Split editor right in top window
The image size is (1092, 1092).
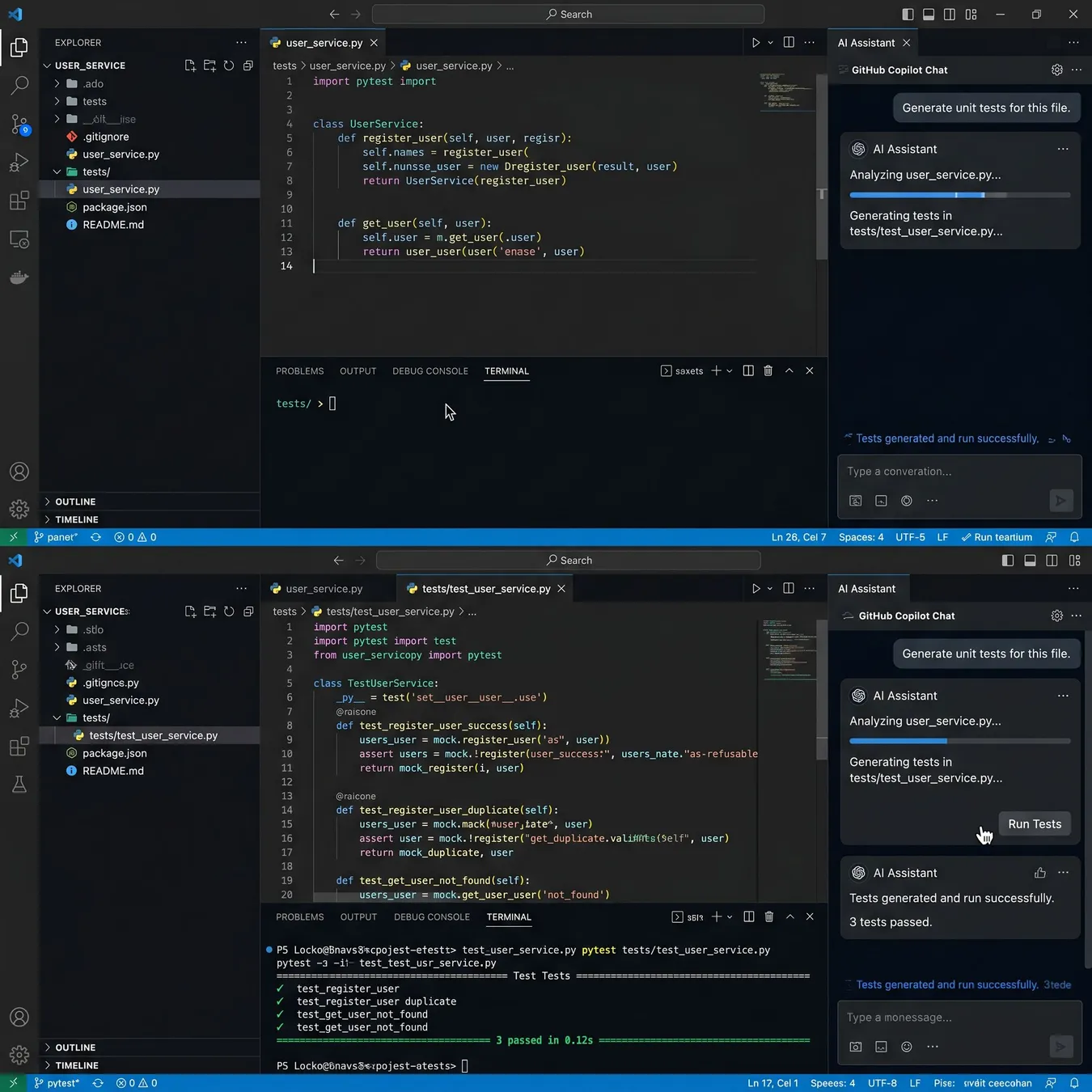pyautogui.click(x=789, y=42)
